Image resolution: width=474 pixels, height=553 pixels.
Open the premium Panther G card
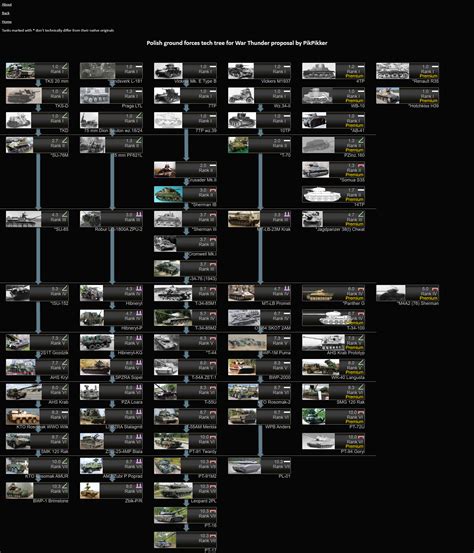[333, 293]
